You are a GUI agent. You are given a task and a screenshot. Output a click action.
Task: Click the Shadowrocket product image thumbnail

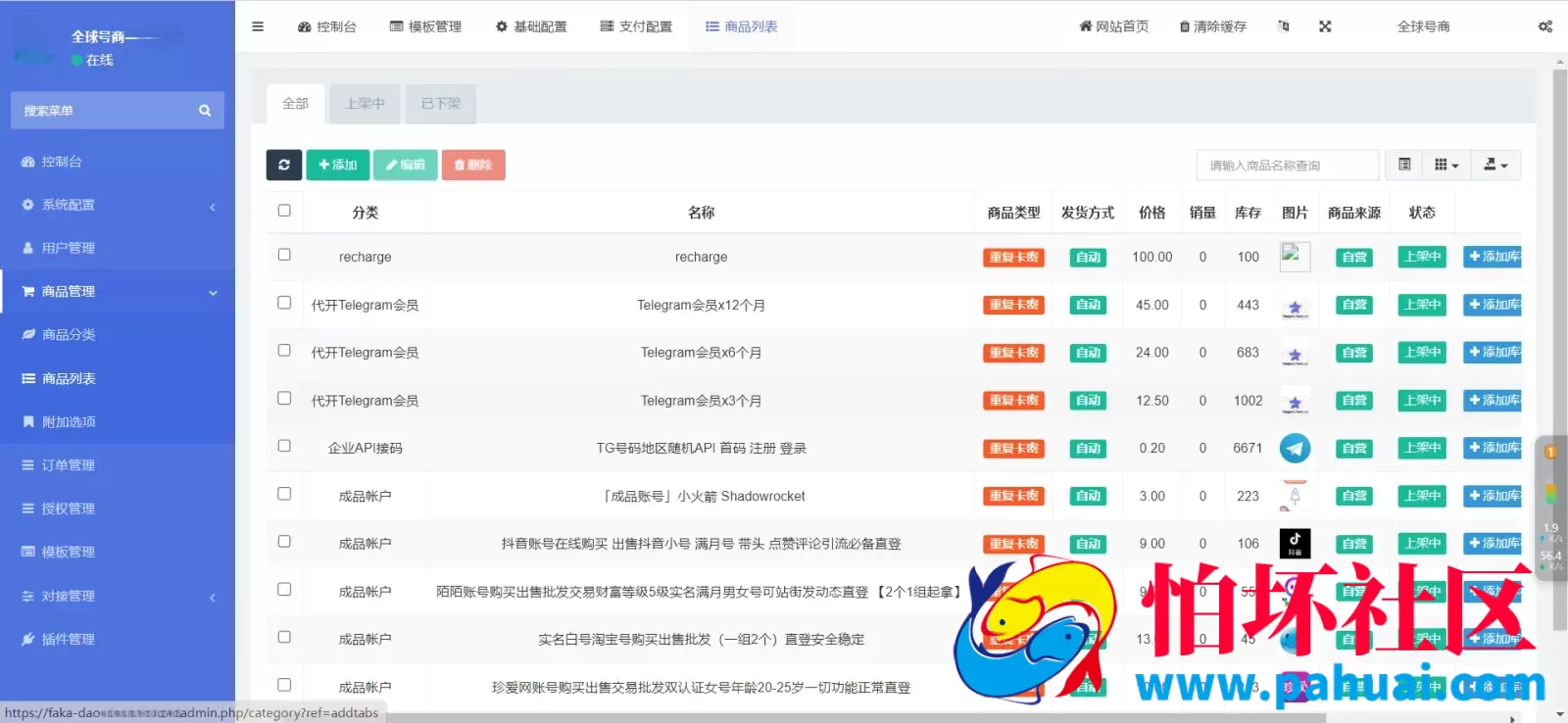click(x=1295, y=496)
